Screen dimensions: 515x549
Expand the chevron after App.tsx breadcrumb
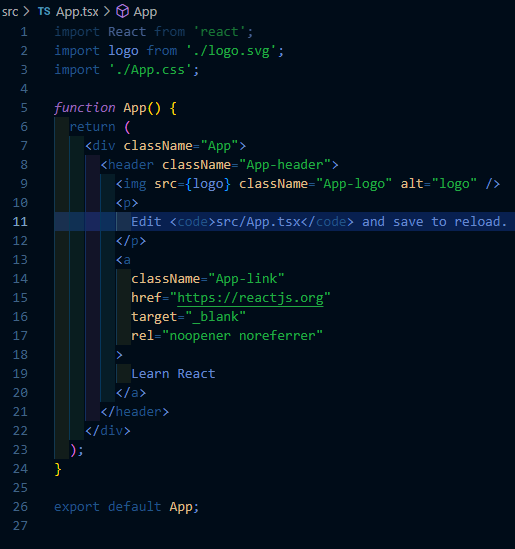(x=107, y=12)
